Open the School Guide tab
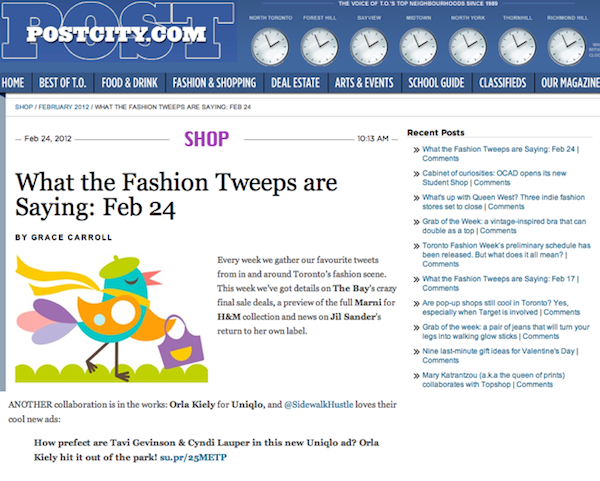The image size is (600, 481). coord(437,82)
